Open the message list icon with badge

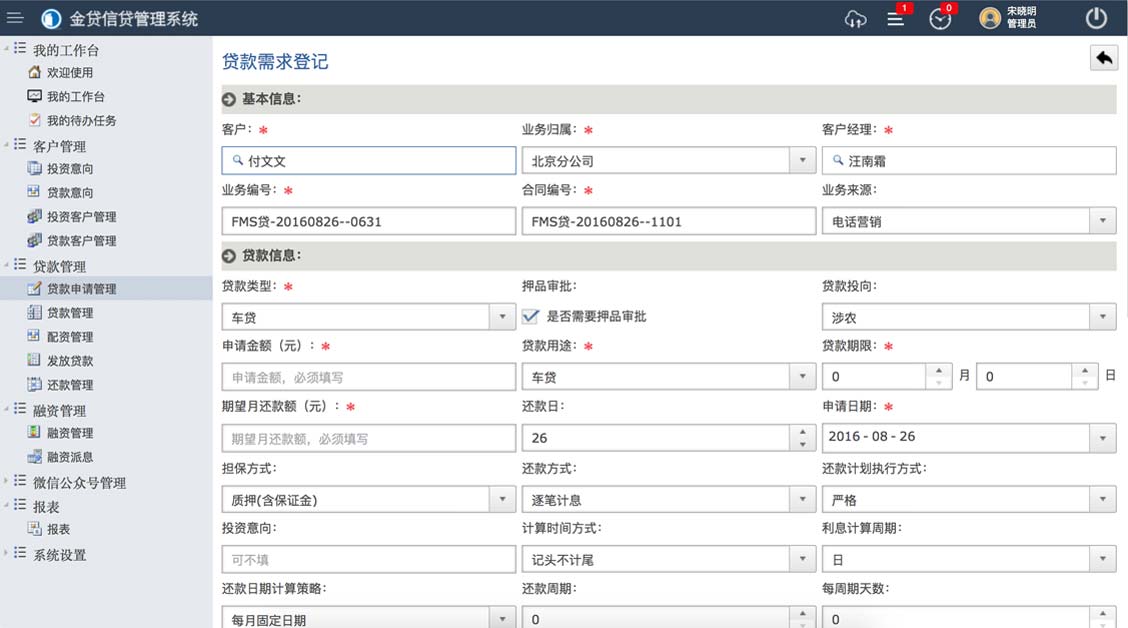896,19
